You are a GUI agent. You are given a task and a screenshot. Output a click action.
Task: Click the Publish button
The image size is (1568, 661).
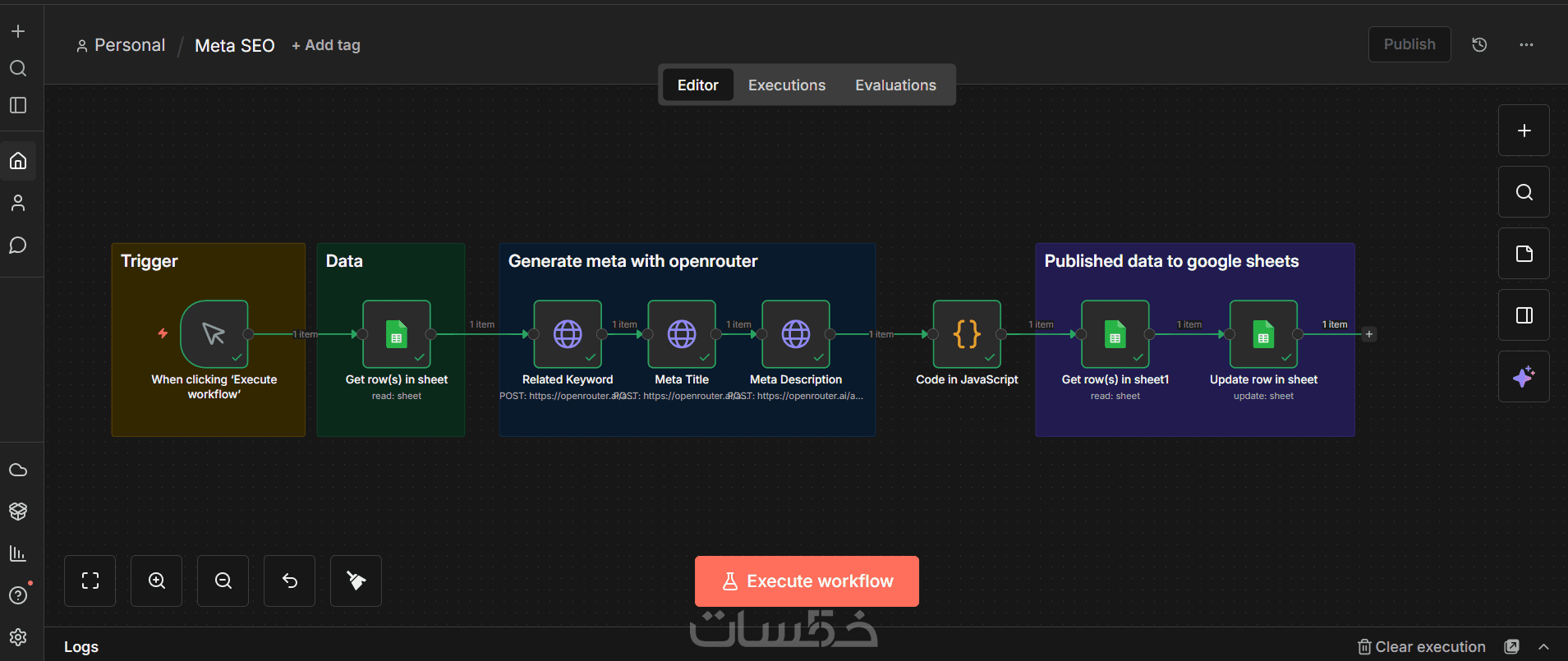point(1409,44)
